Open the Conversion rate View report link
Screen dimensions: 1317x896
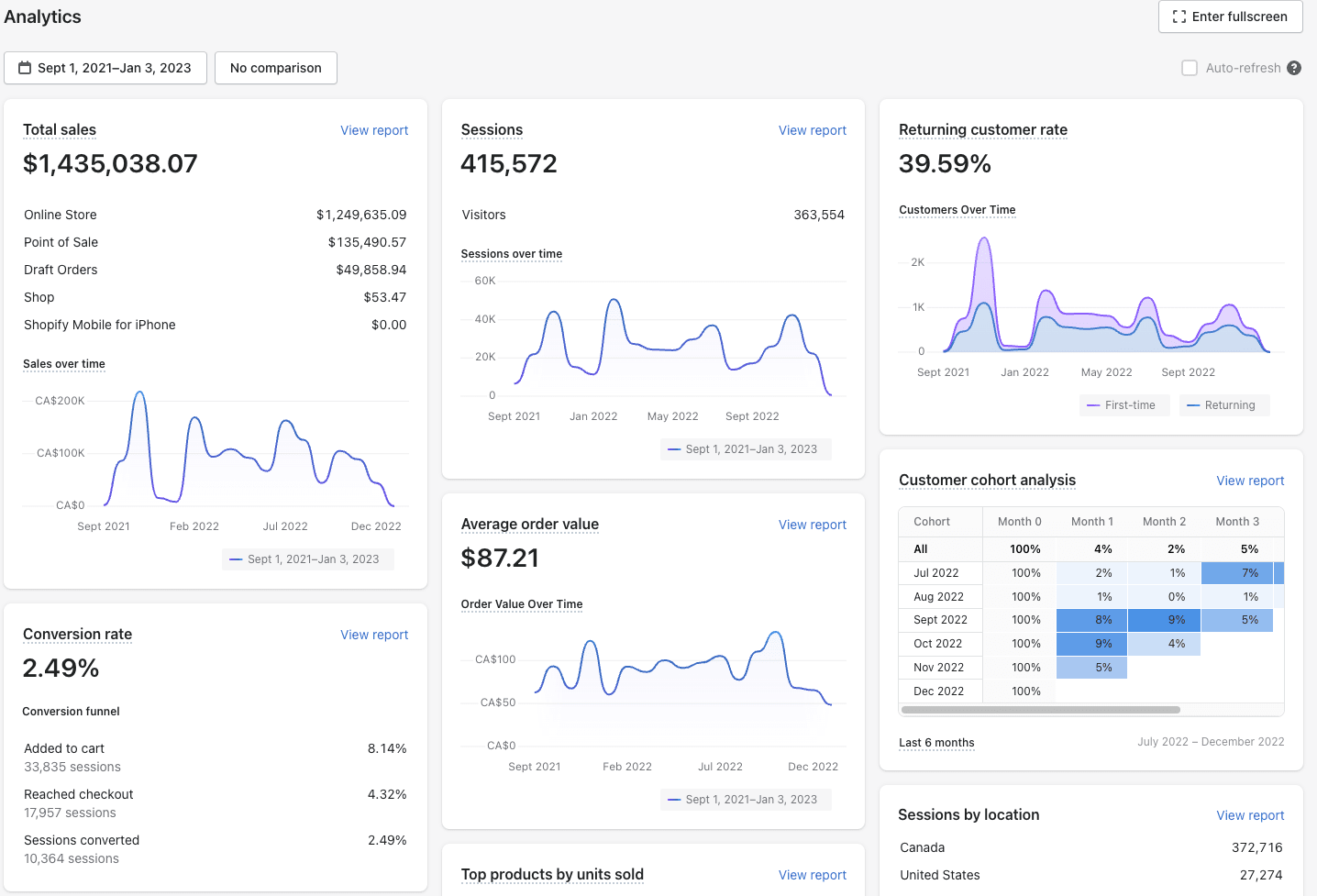tap(374, 635)
